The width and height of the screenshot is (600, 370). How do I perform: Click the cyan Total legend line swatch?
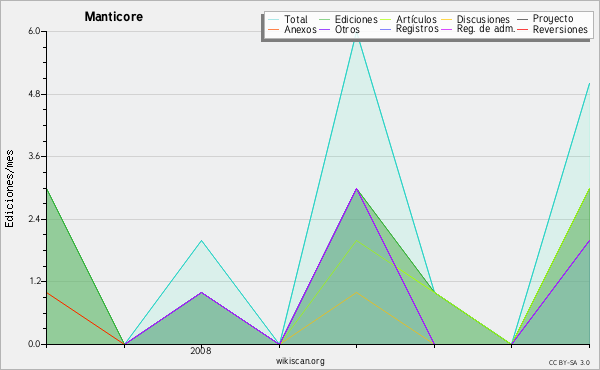point(274,19)
